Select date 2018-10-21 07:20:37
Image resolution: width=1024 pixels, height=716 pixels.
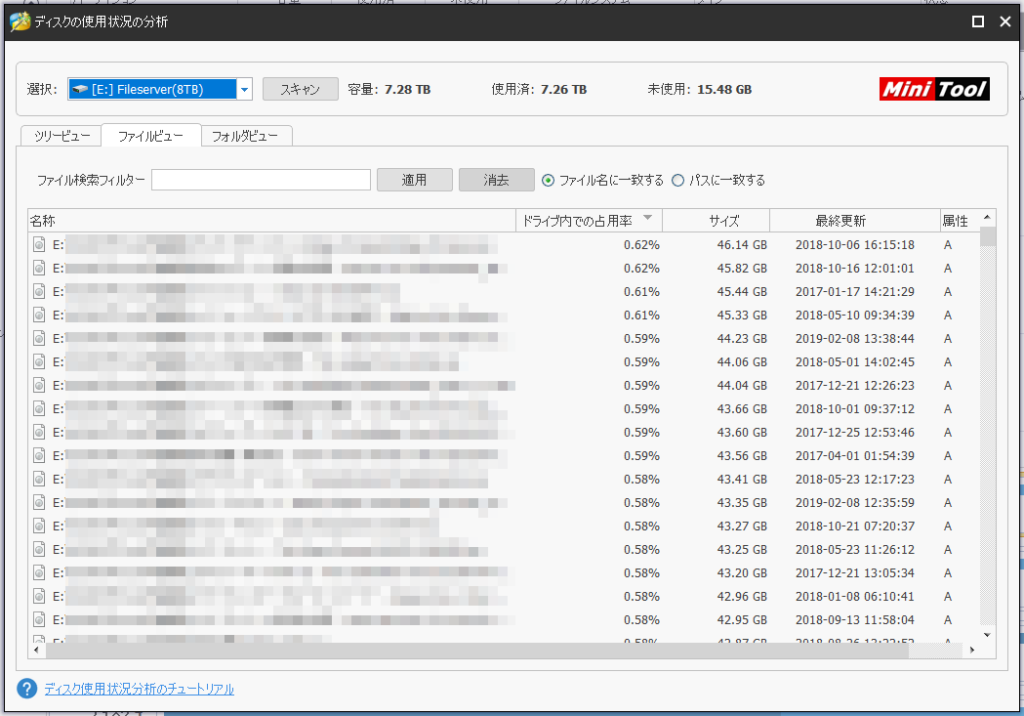[855, 527]
